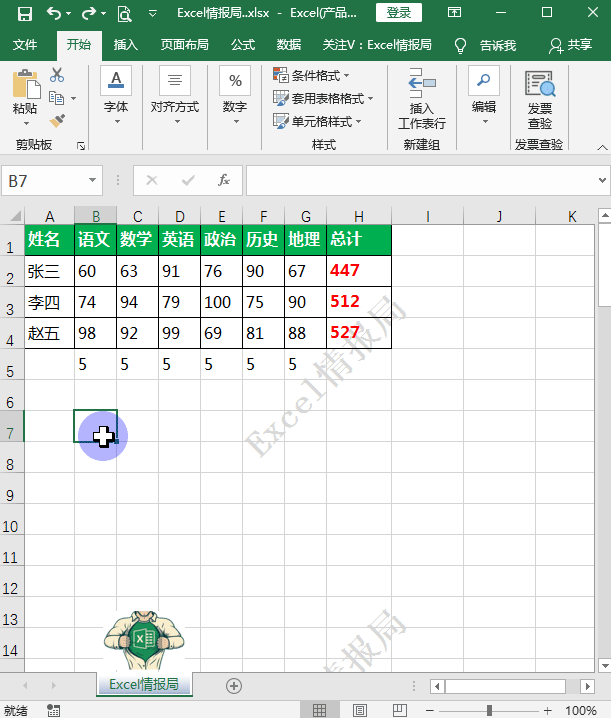Switch to the 插入 tab

[x=125, y=45]
